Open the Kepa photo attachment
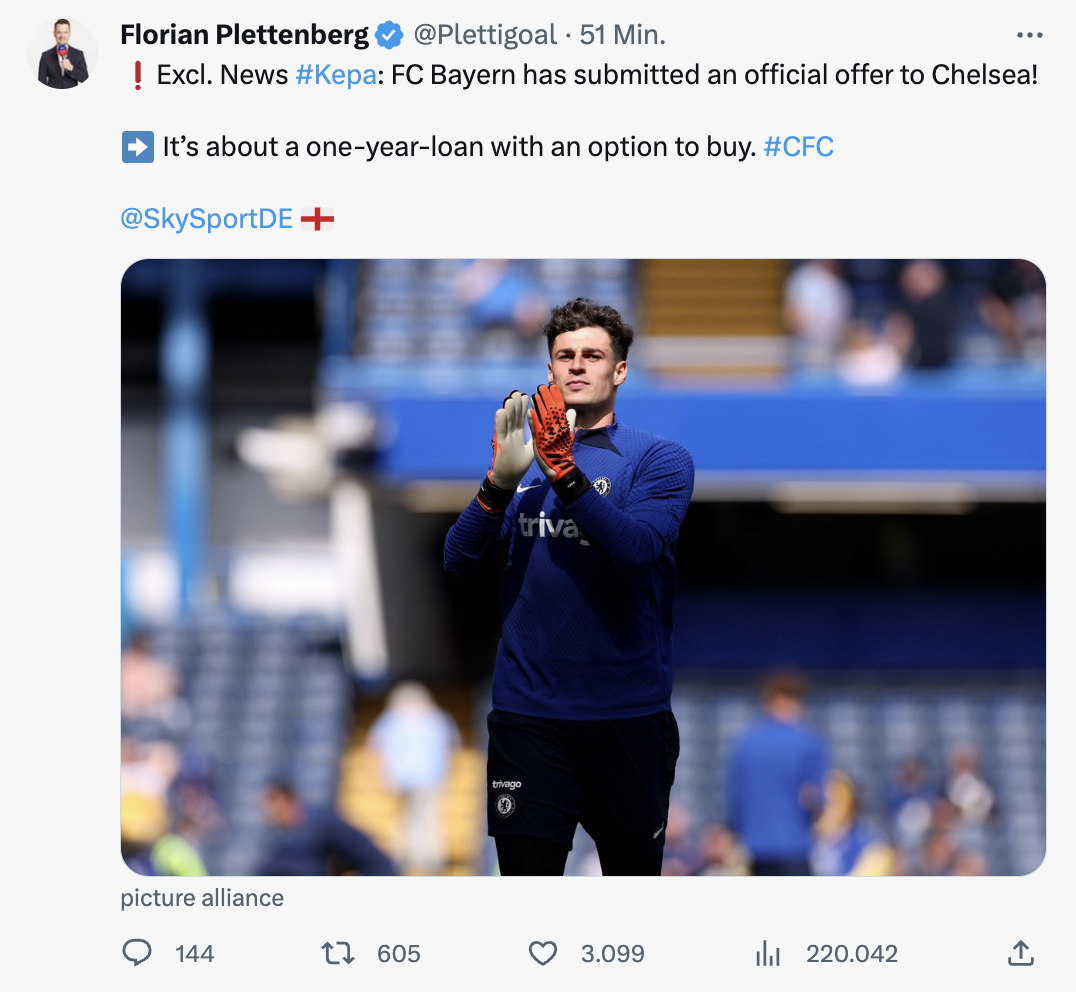 583,567
